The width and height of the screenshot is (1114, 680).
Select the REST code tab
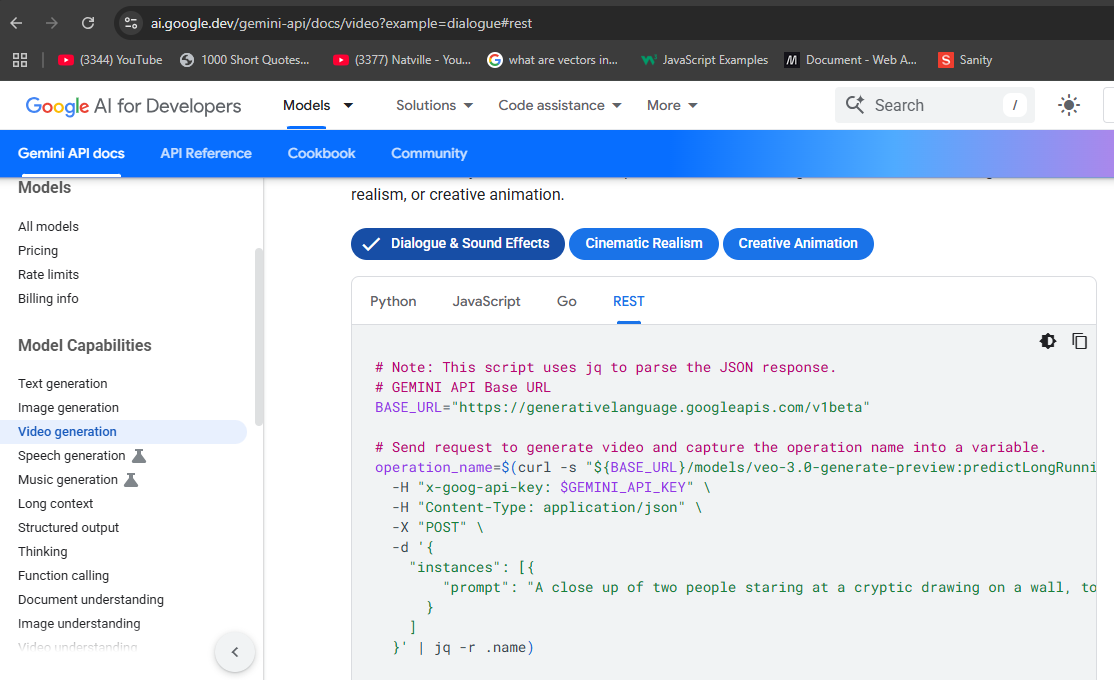[x=629, y=301]
